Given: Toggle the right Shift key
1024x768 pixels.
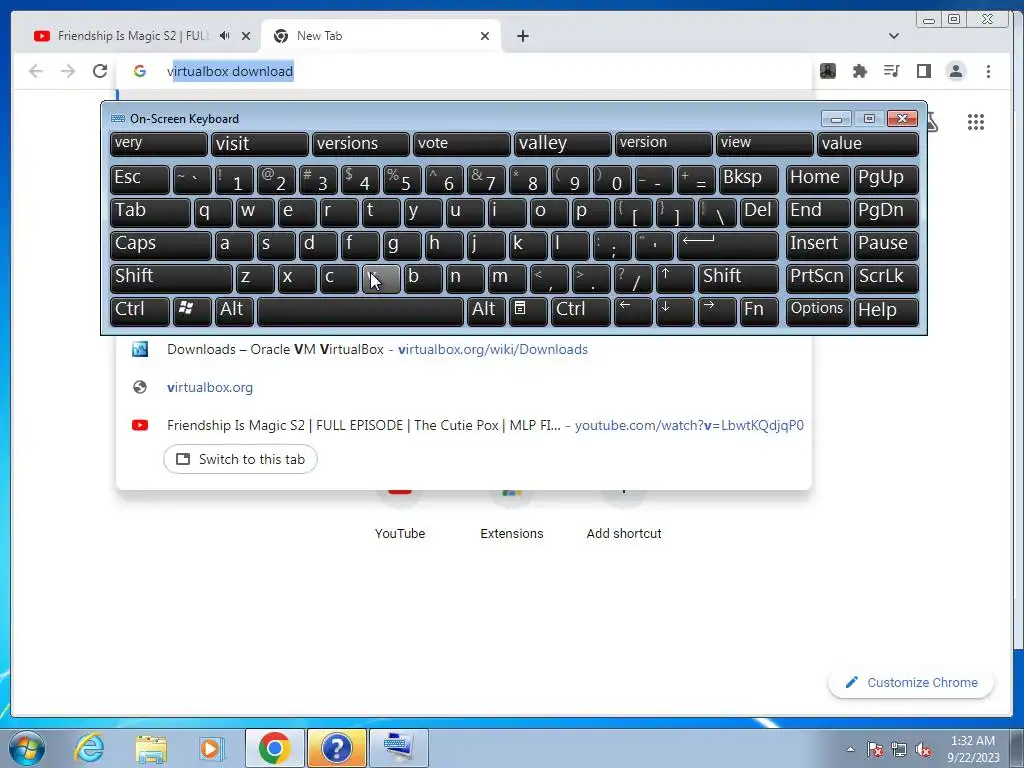Looking at the screenshot, I should click(738, 278).
